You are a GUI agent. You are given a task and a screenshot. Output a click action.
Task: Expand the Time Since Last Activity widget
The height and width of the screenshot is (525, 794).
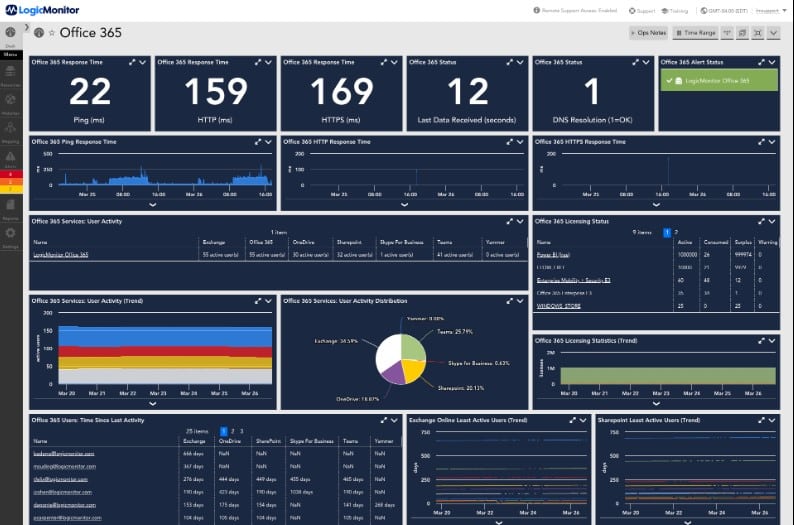click(384, 421)
